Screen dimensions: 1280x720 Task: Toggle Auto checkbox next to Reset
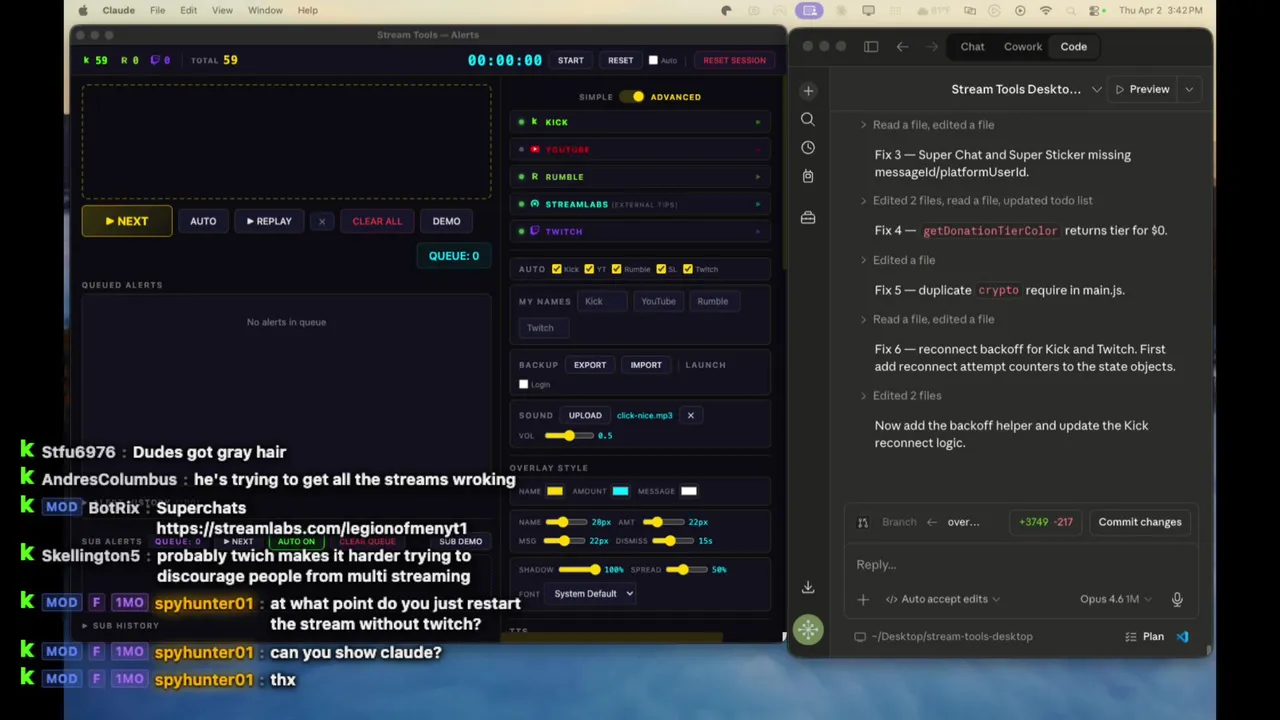pos(653,60)
